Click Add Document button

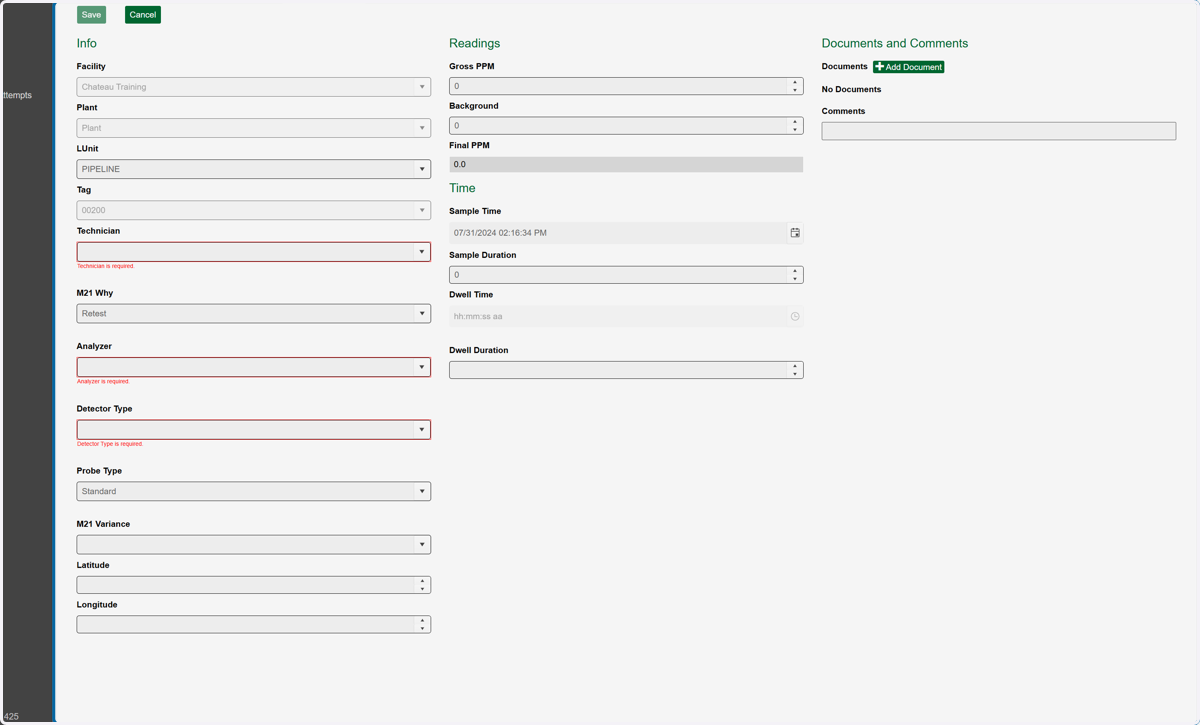[908, 67]
